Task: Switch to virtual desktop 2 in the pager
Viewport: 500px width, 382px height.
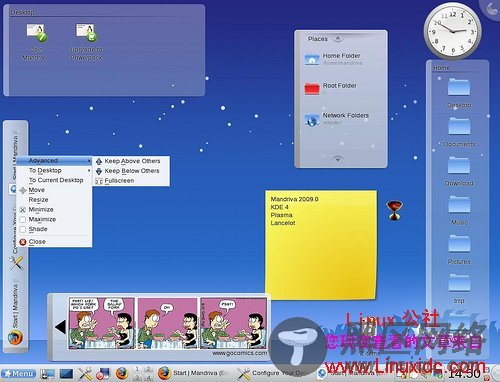Action: pos(148,369)
